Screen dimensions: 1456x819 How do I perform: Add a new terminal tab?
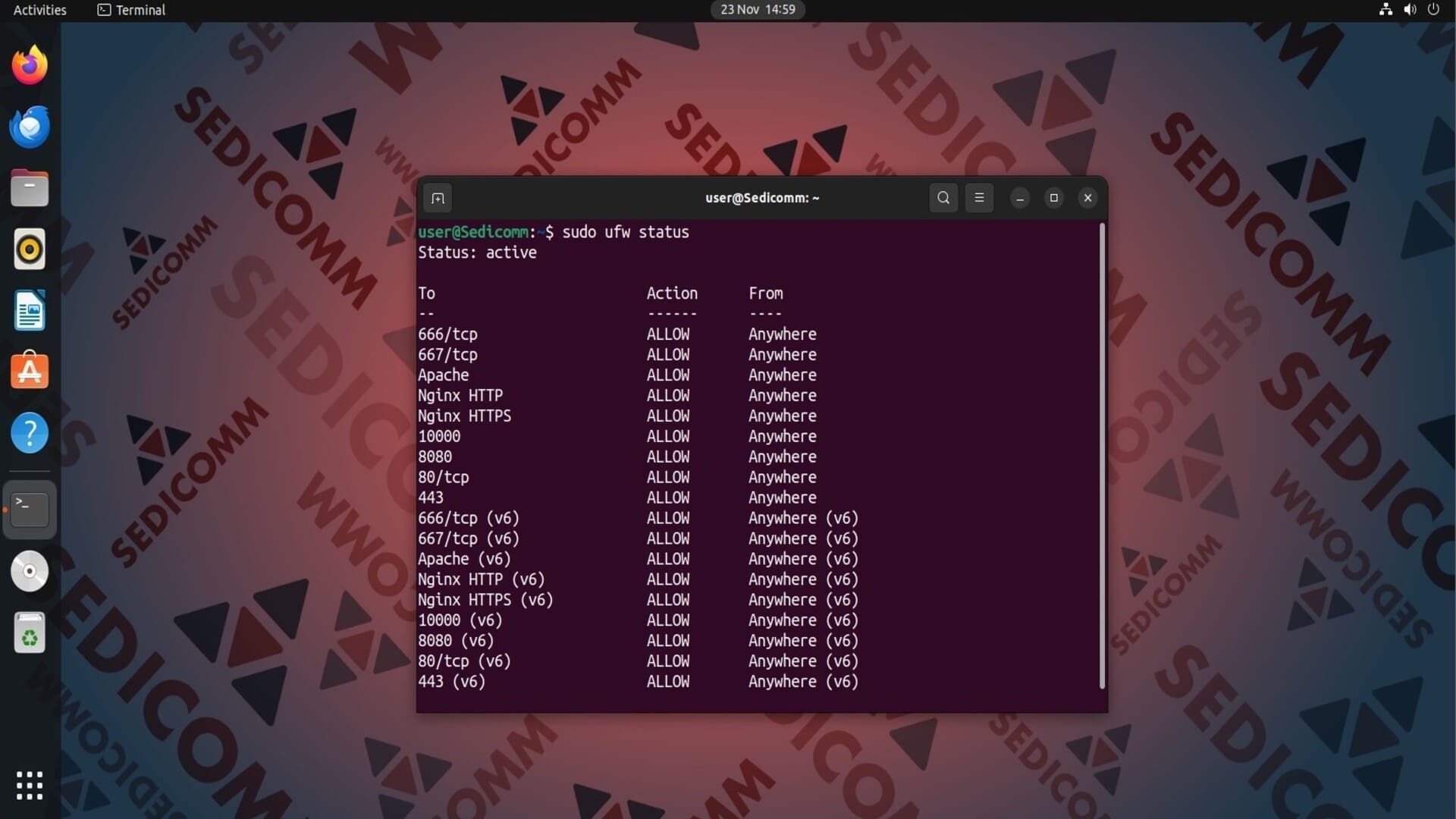438,199
